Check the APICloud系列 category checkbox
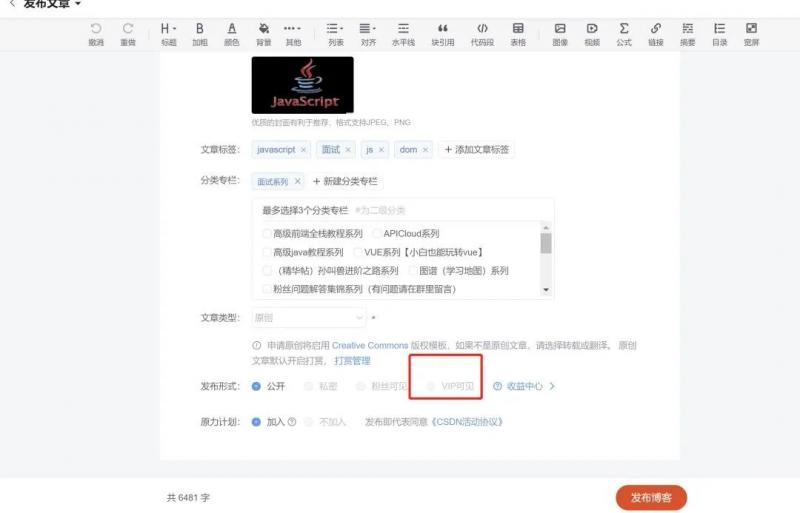This screenshot has width=800, height=513. coord(377,233)
